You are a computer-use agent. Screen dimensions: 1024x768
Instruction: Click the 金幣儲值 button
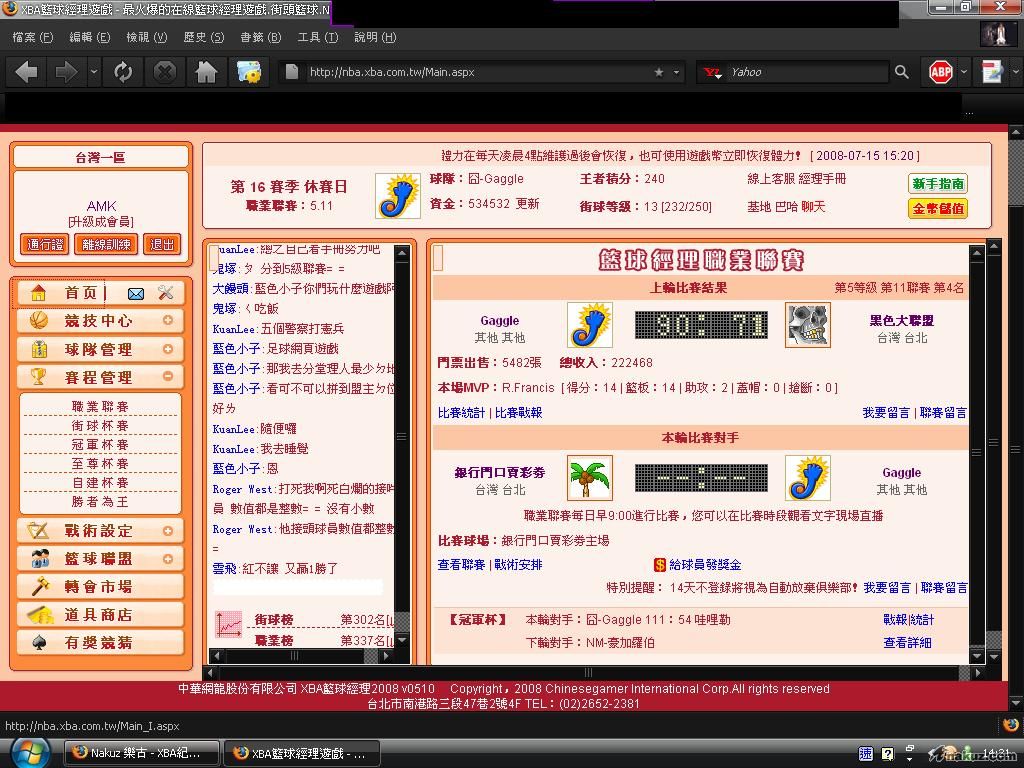[938, 209]
